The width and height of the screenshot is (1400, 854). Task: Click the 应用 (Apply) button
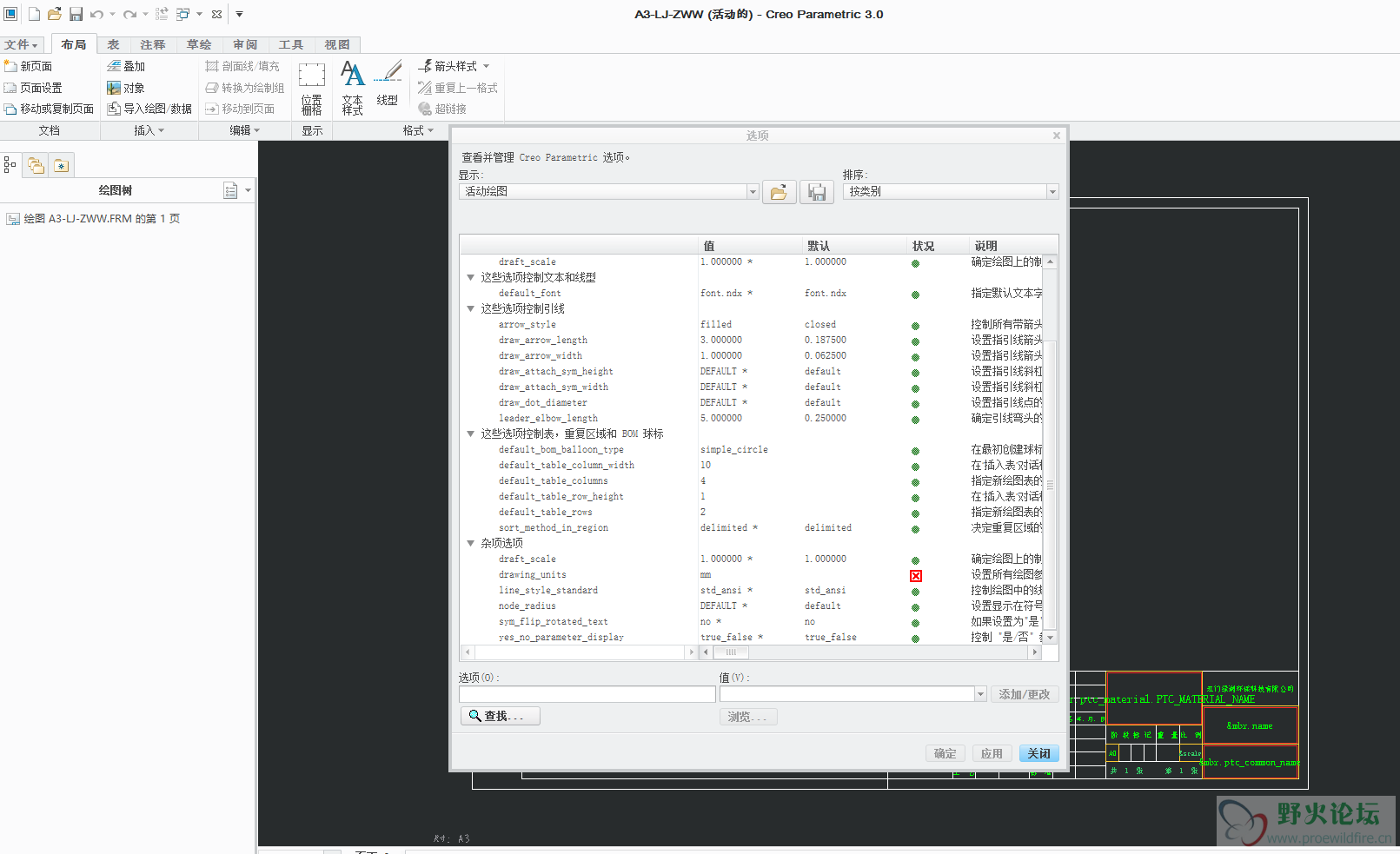pyautogui.click(x=992, y=753)
